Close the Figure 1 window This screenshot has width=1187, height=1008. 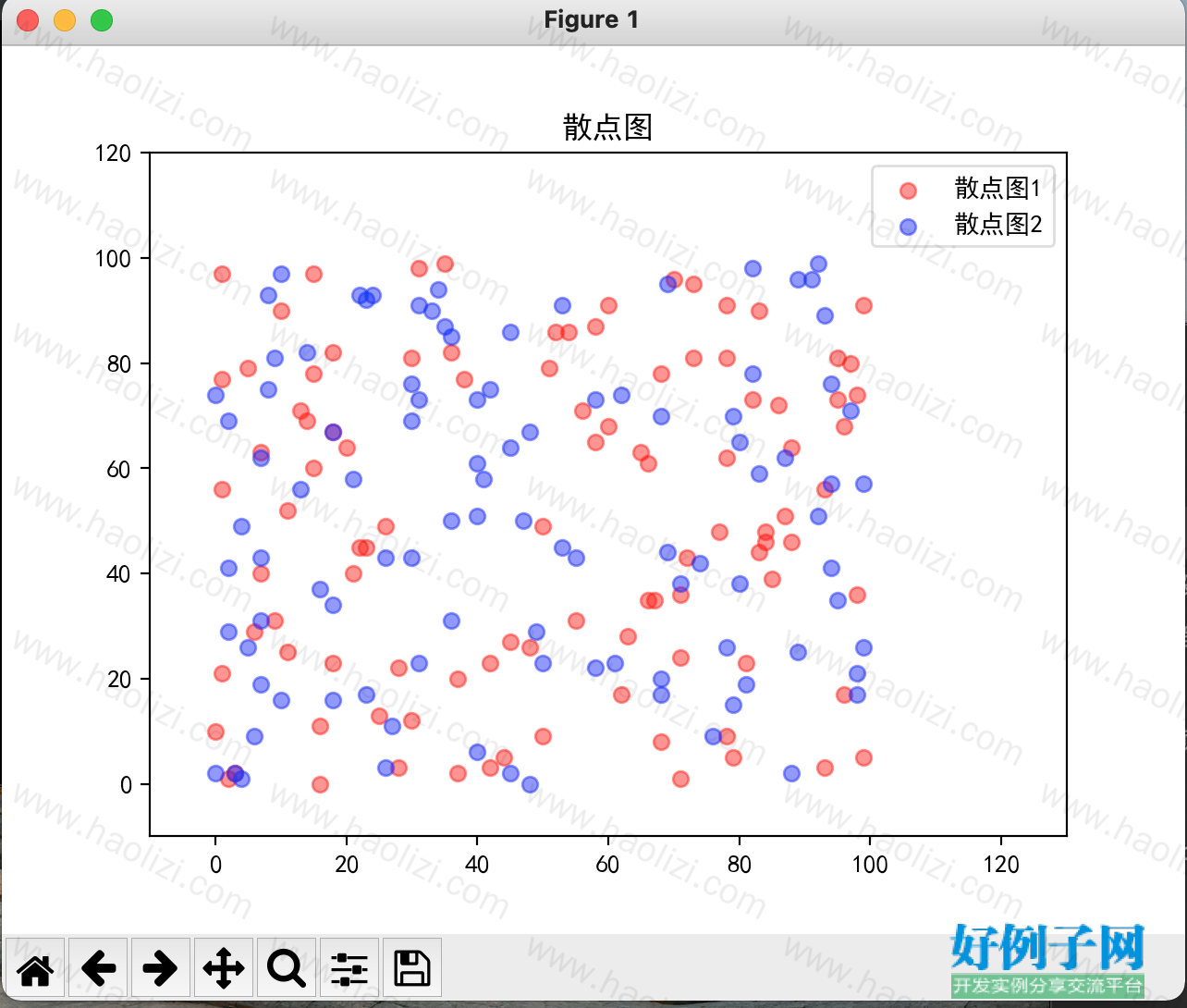[29, 19]
